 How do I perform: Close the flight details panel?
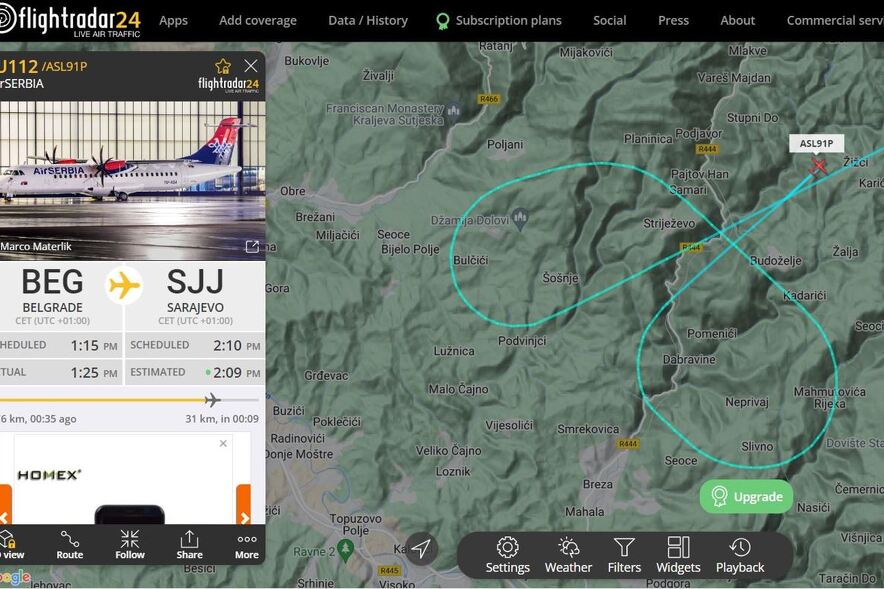tap(251, 66)
